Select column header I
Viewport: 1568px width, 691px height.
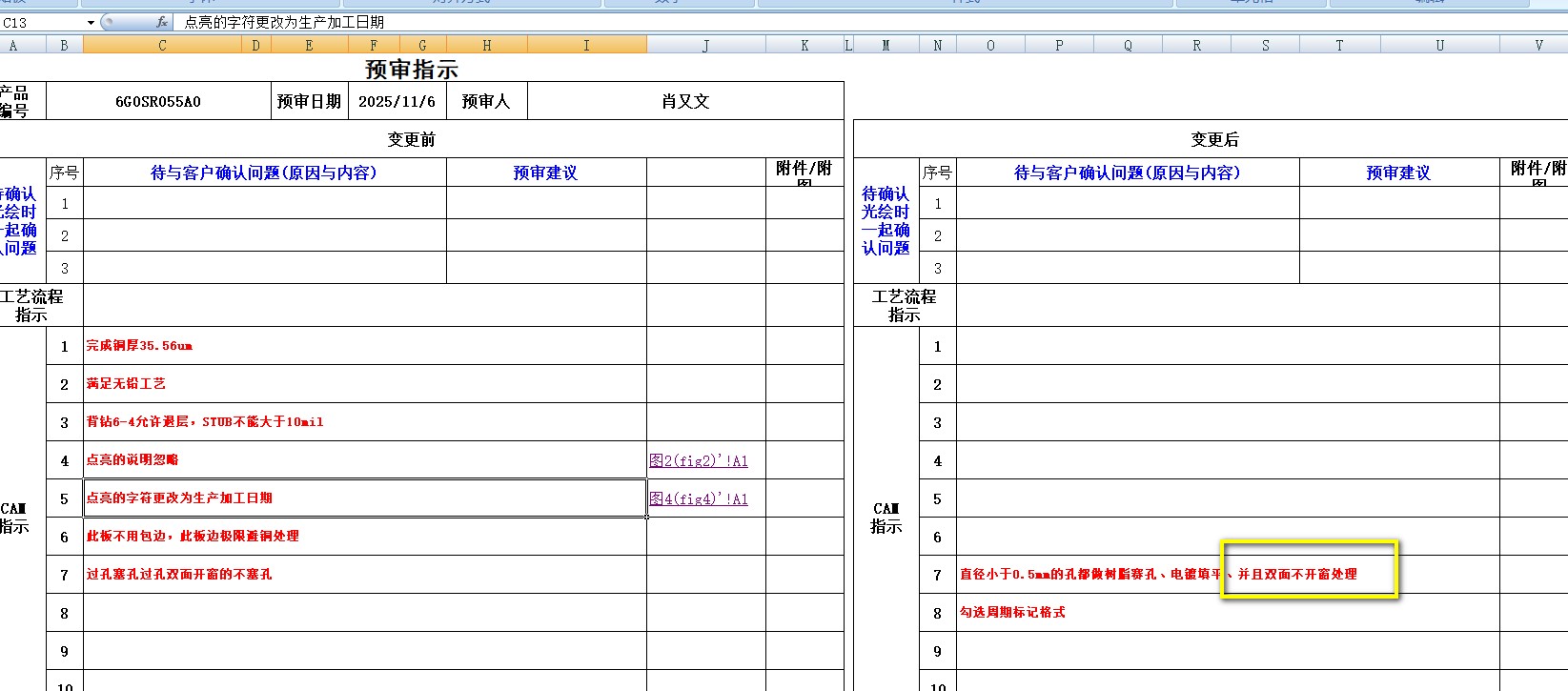(x=586, y=45)
